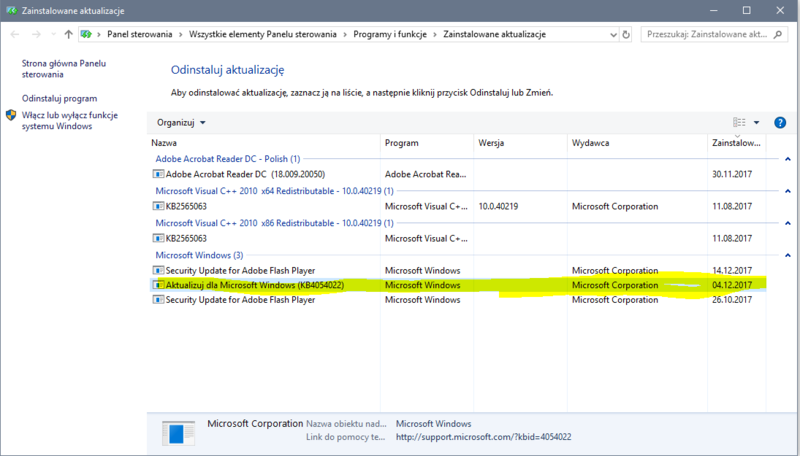Open Odinstaluj program link

pos(59,98)
